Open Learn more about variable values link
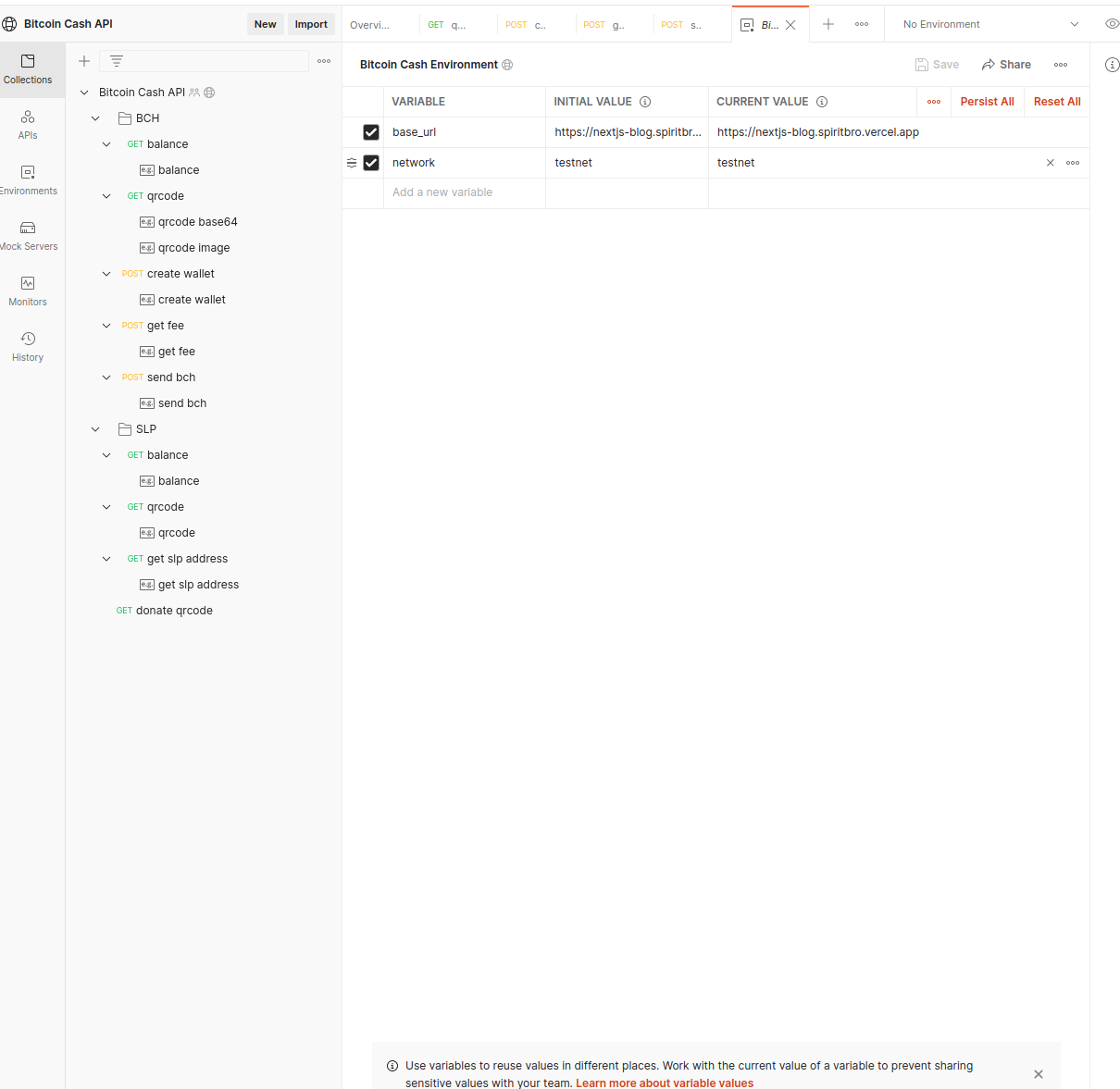 [x=665, y=1083]
